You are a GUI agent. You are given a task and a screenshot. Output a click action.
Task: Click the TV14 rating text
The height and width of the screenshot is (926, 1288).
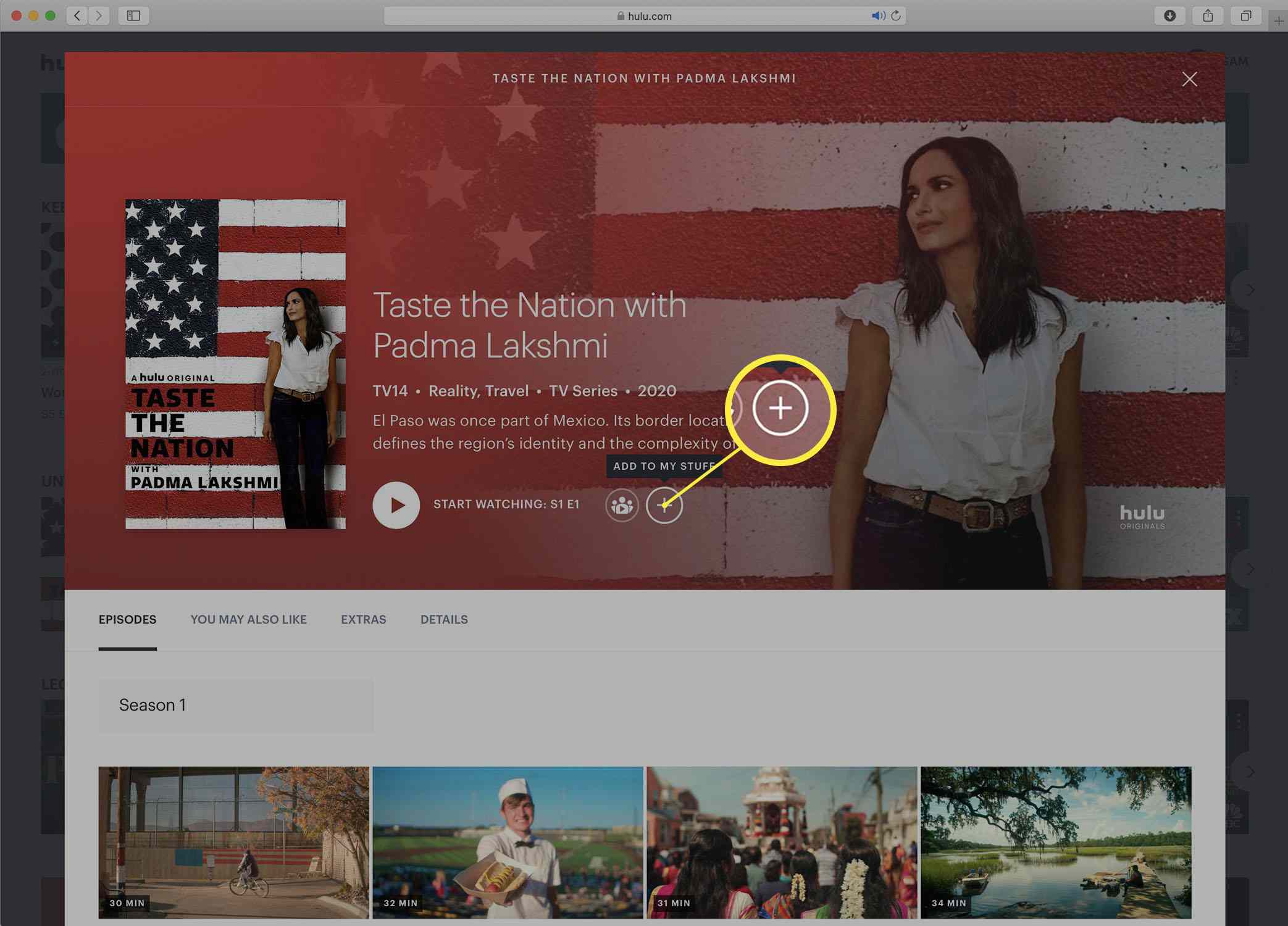390,391
